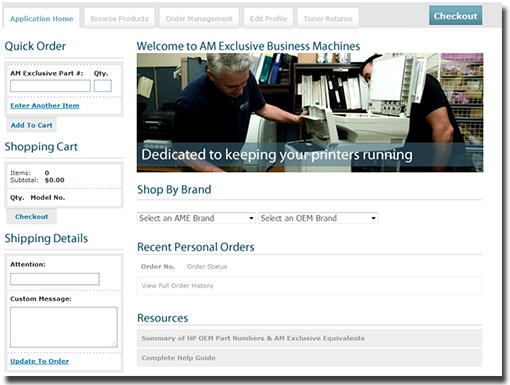Click the Qty. input box
510x385 pixels.
103,86
